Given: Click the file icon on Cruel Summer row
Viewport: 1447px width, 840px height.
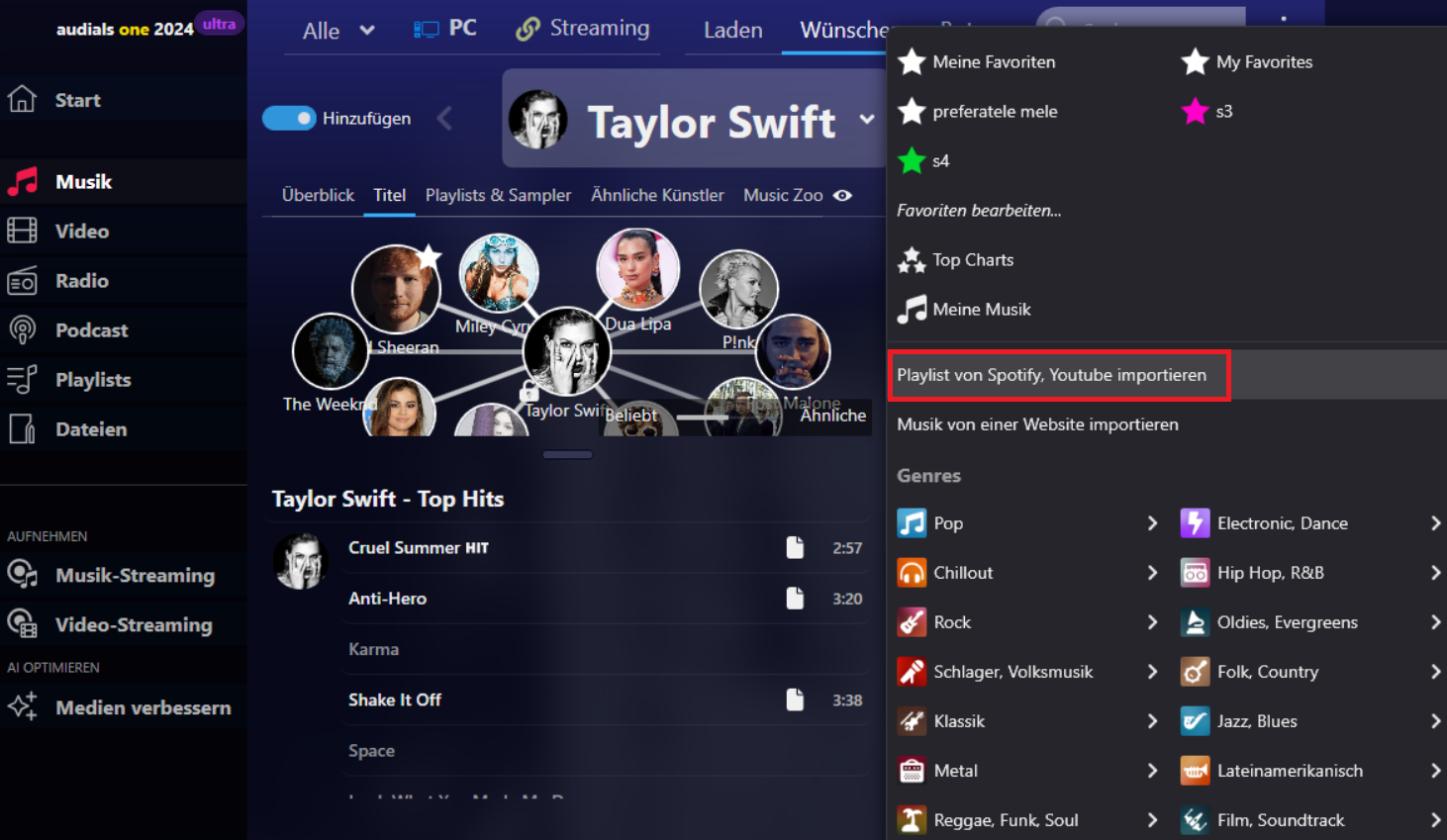Looking at the screenshot, I should 795,547.
